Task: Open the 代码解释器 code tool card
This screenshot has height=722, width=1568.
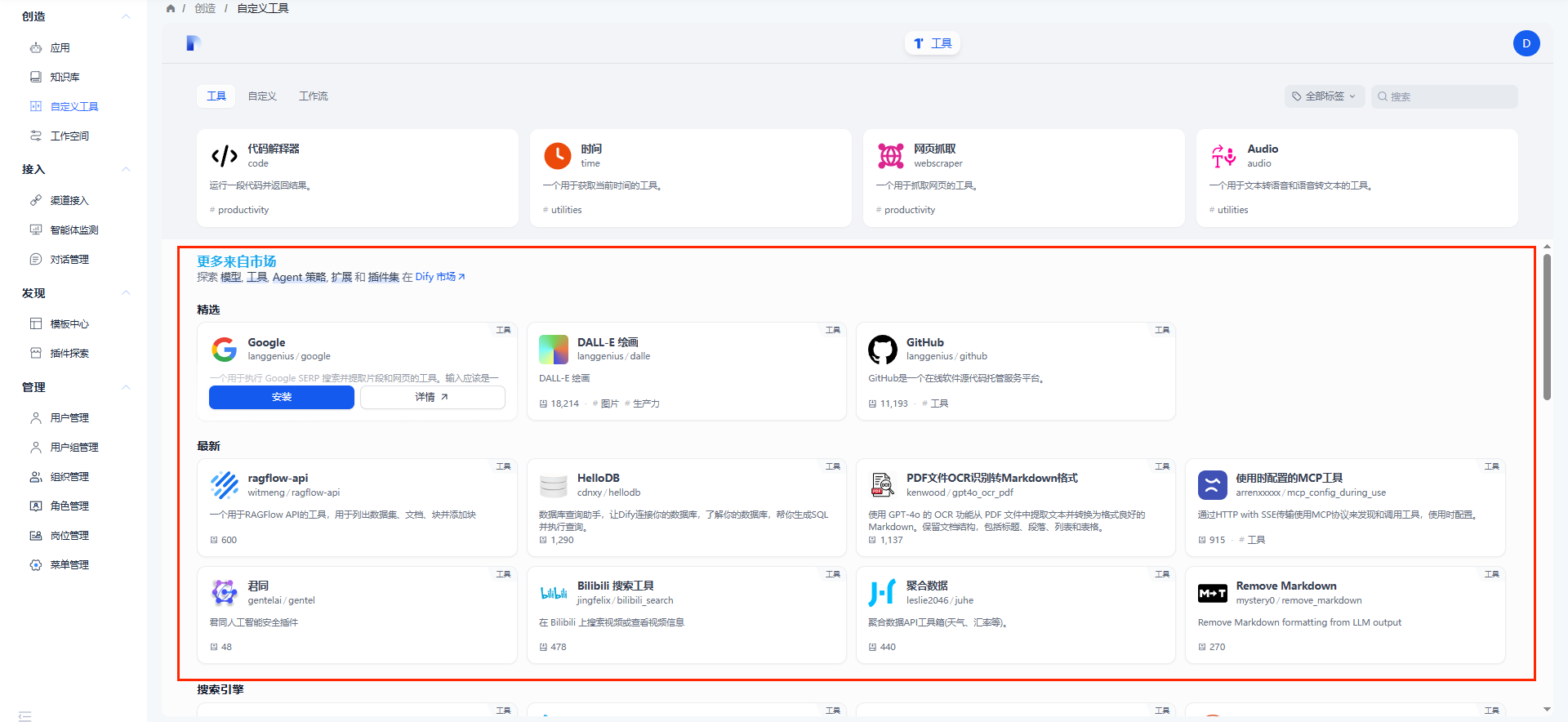Action: [358, 178]
